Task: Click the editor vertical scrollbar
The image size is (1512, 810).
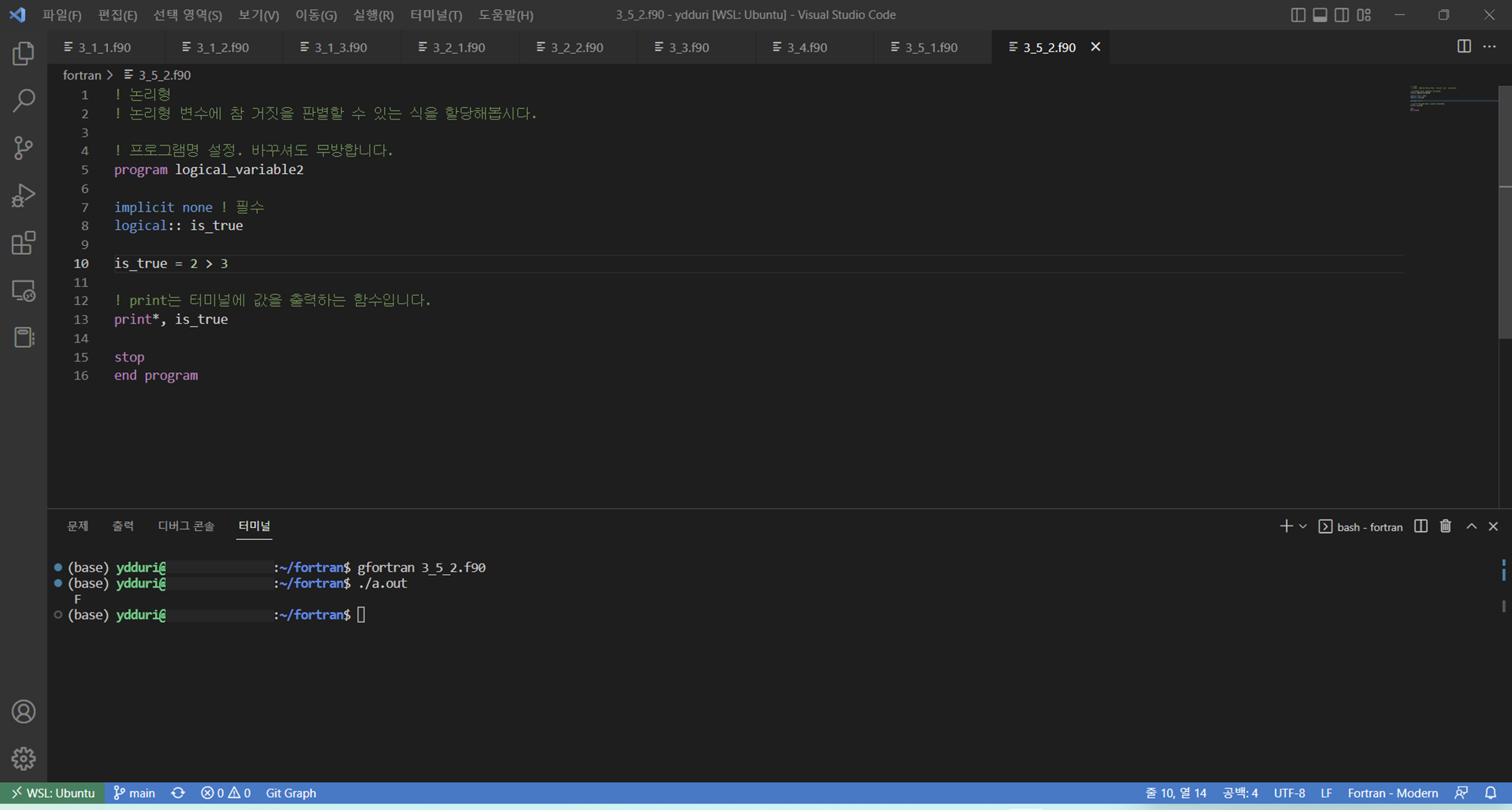Action: [x=1505, y=212]
